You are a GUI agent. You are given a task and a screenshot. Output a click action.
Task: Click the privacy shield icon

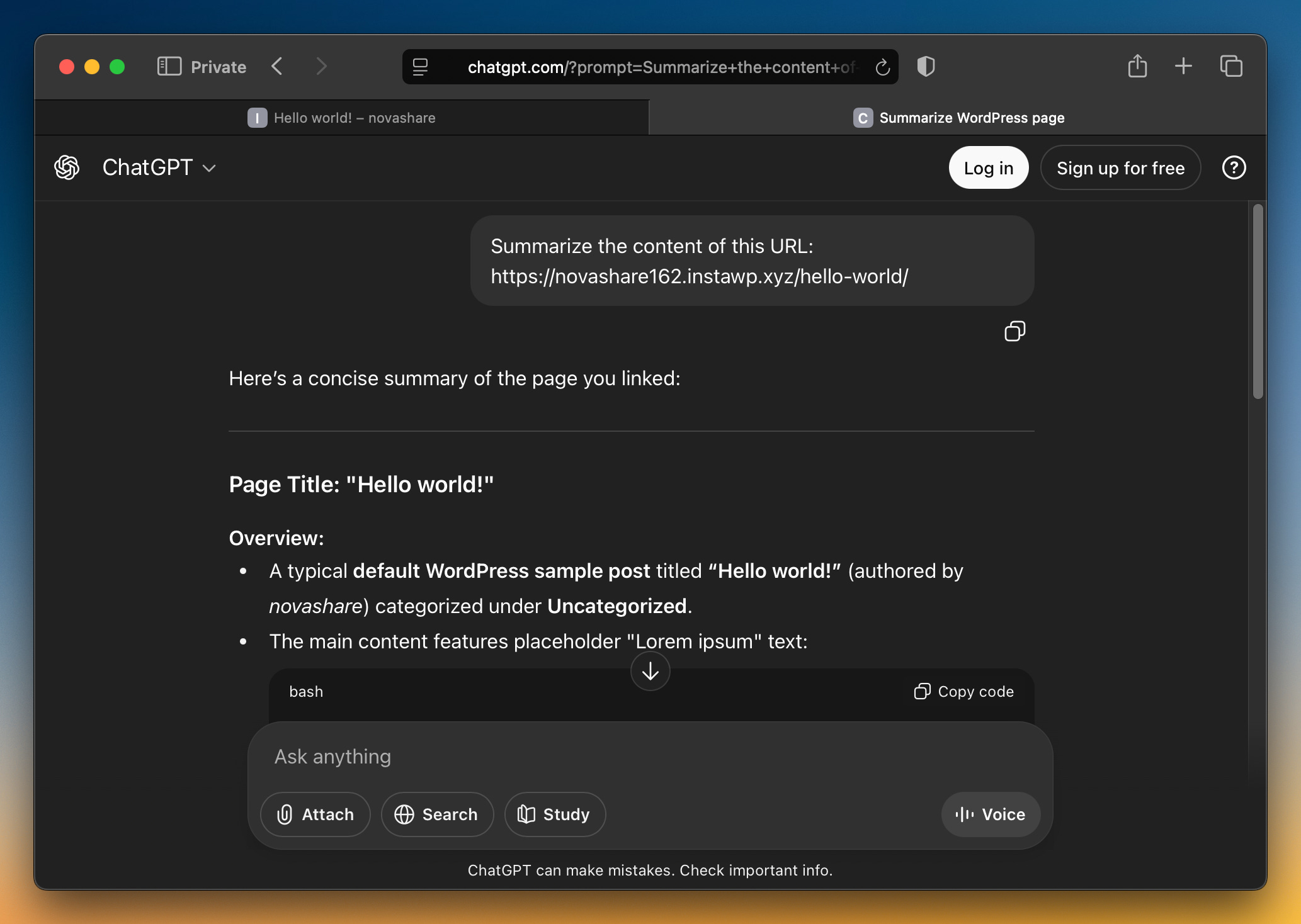pyautogui.click(x=926, y=66)
